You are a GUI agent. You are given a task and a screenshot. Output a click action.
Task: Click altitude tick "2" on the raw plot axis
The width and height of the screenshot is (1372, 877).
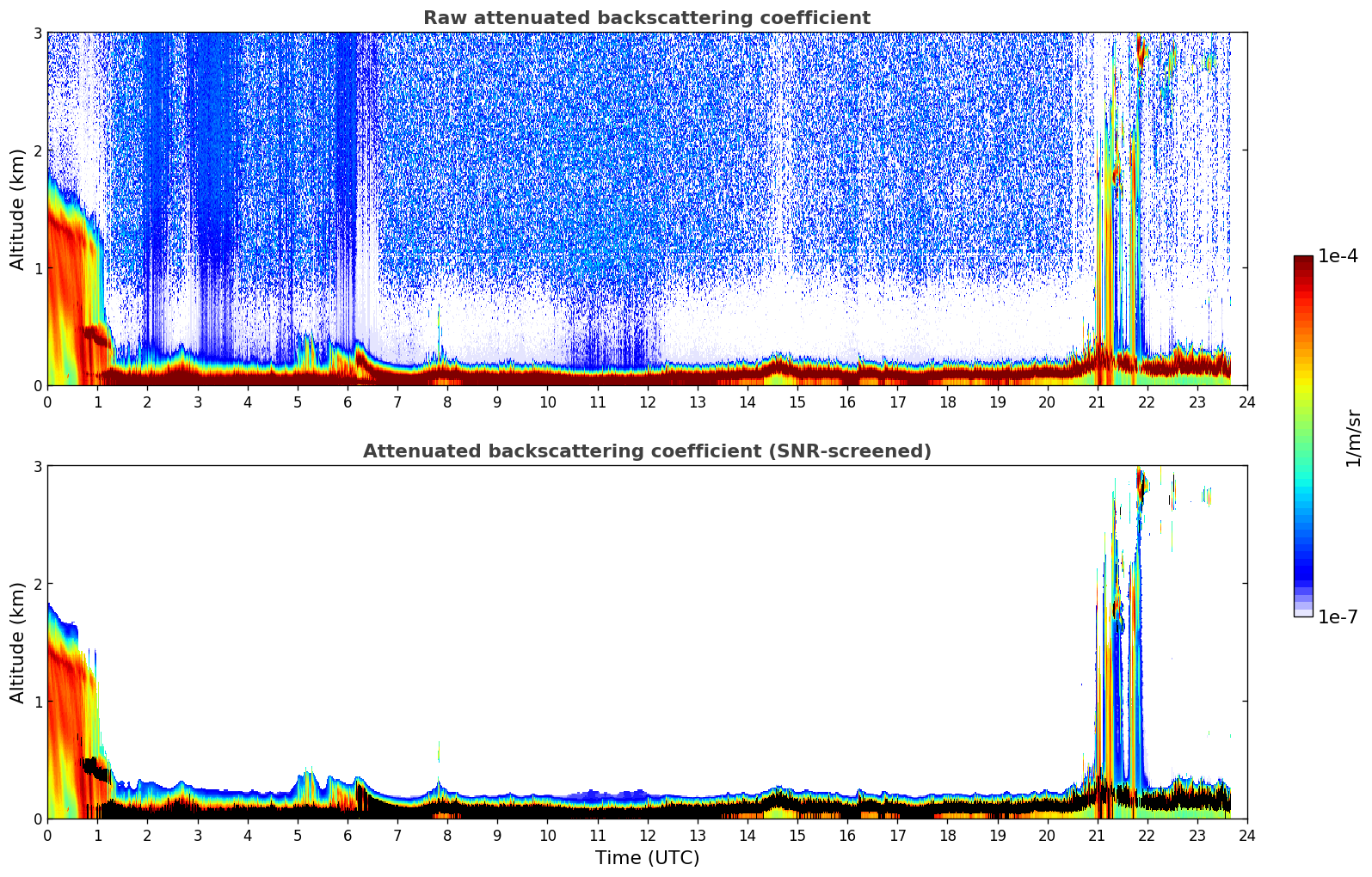pyautogui.click(x=38, y=150)
